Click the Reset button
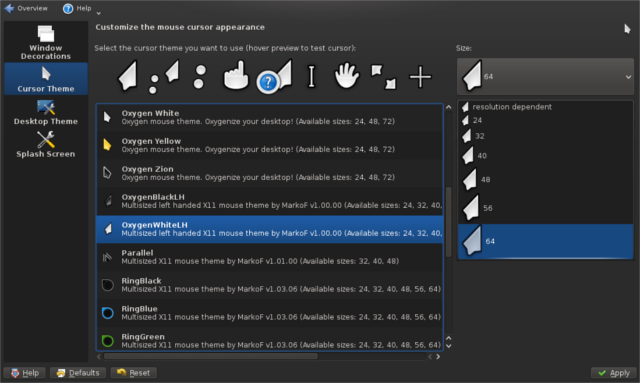 pos(133,373)
